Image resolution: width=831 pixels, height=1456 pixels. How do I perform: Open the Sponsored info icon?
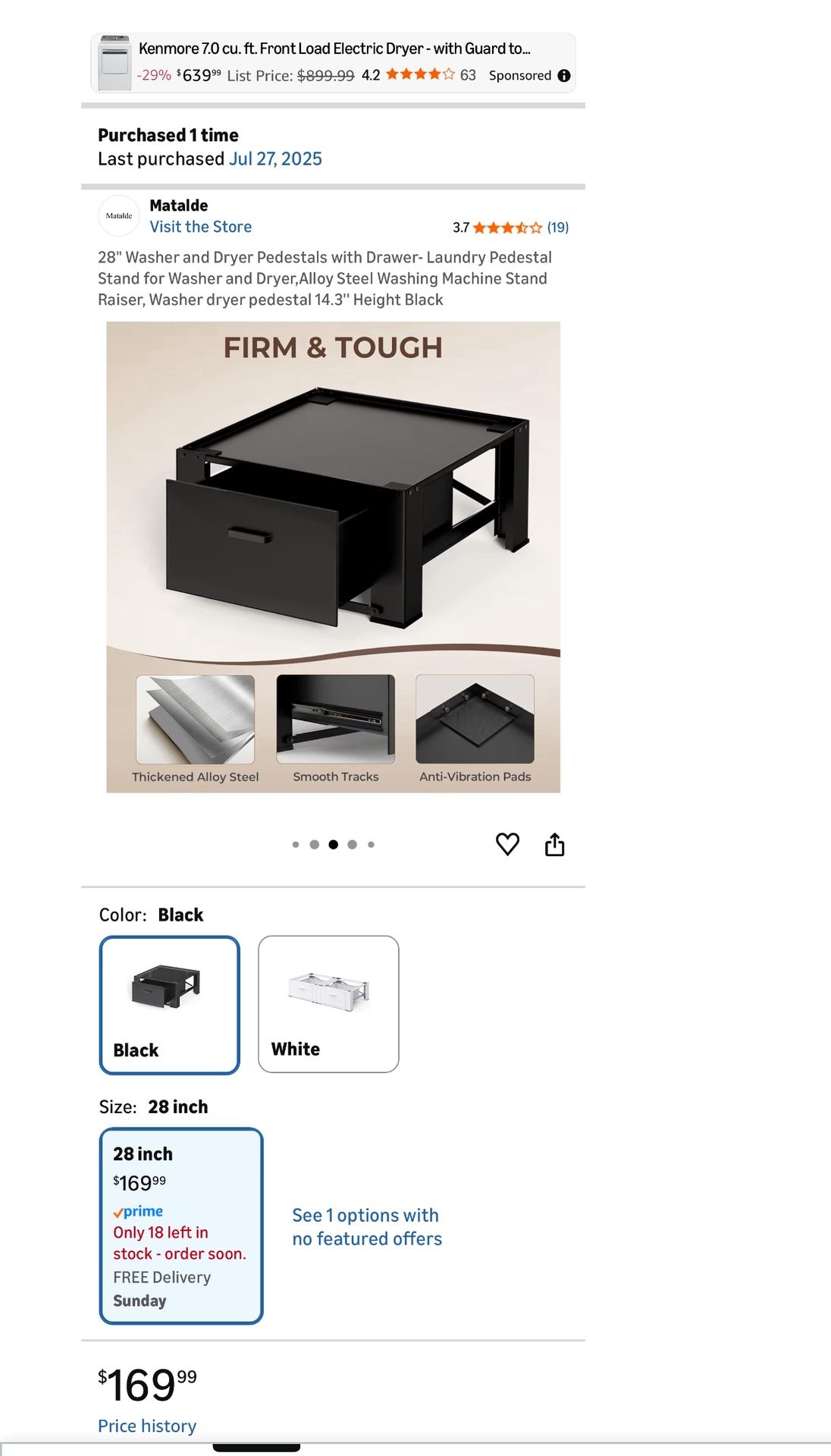click(564, 75)
